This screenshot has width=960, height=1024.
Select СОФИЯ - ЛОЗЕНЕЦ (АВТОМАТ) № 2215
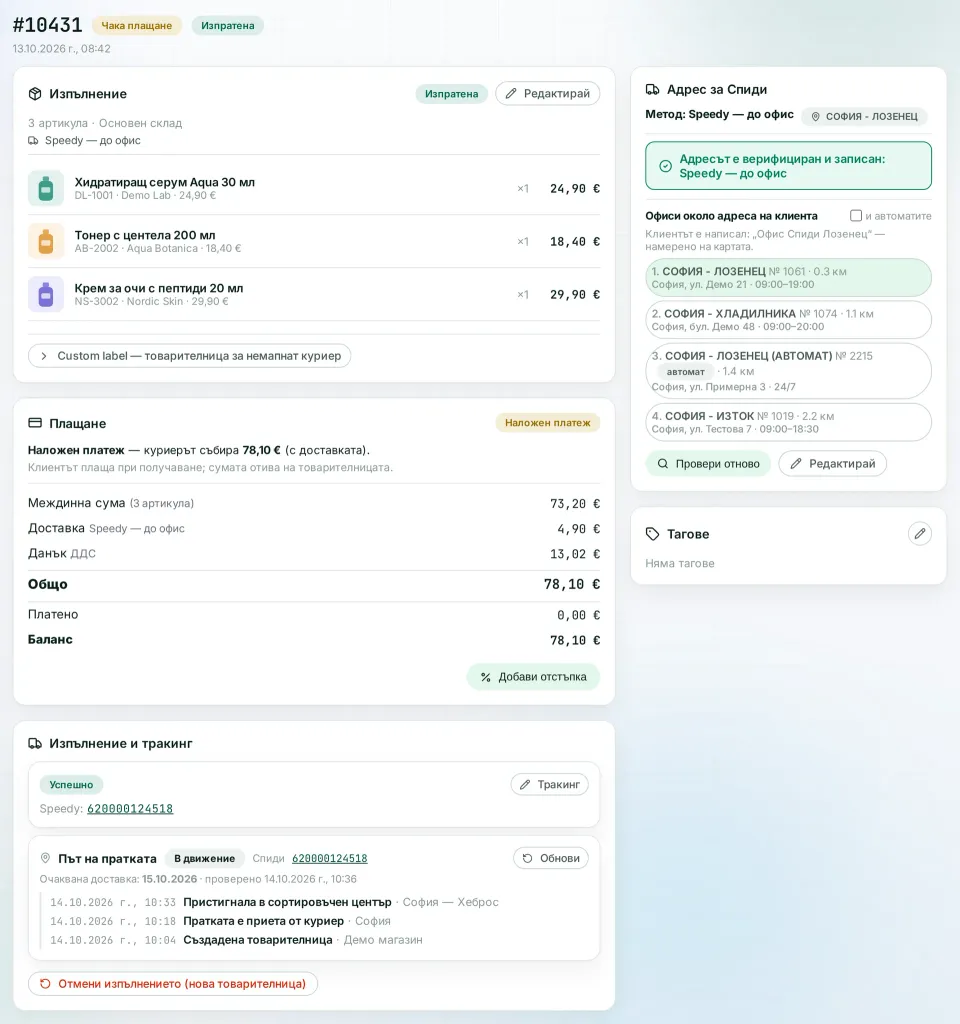coord(788,371)
